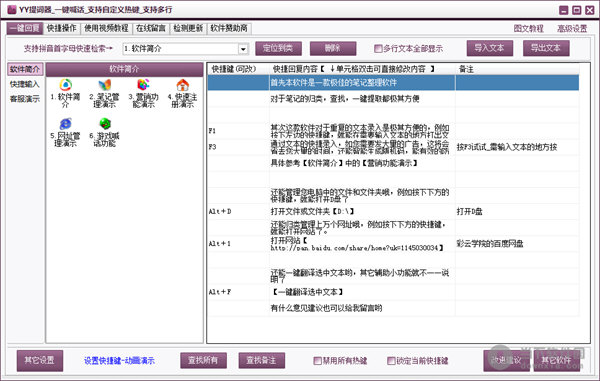600x381 pixels.
Task: Click the 改进建议 button
Action: (506, 360)
